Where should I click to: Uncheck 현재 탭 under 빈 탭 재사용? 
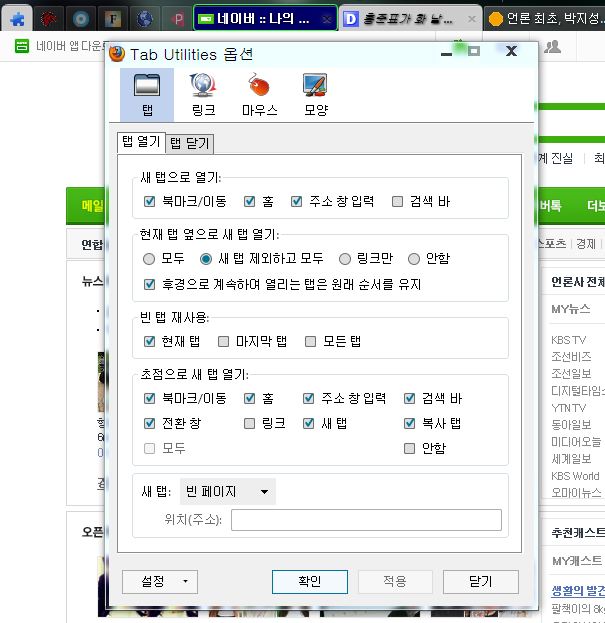[149, 341]
